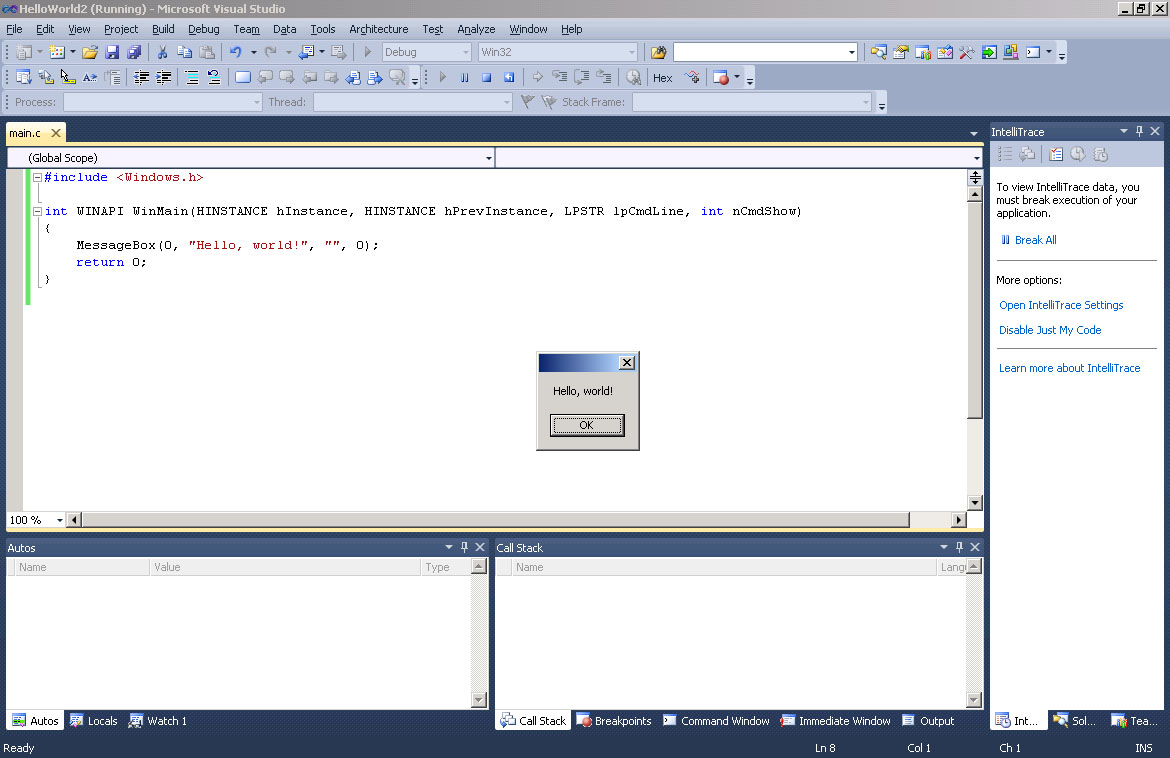This screenshot has width=1170, height=758.
Task: Select the Watch 1 tab
Action: pyautogui.click(x=157, y=721)
